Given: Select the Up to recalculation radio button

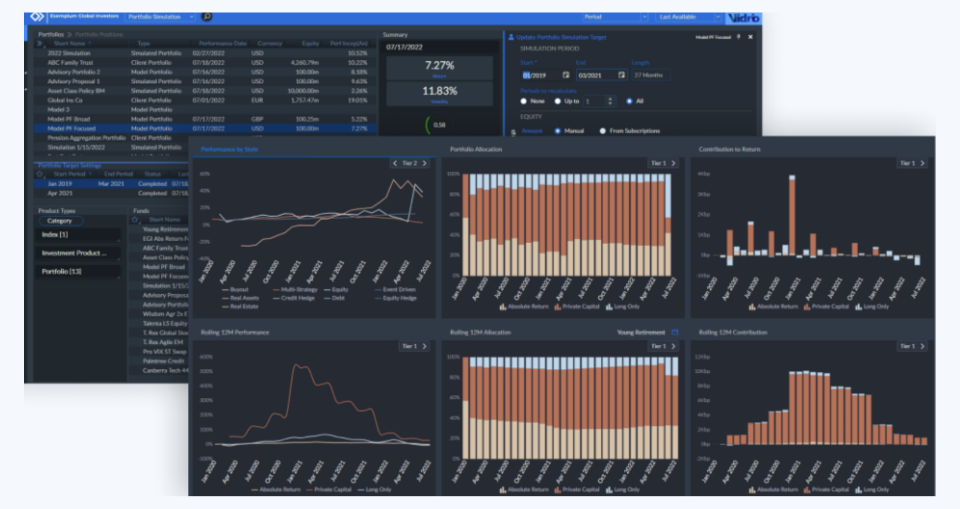Looking at the screenshot, I should 558,101.
